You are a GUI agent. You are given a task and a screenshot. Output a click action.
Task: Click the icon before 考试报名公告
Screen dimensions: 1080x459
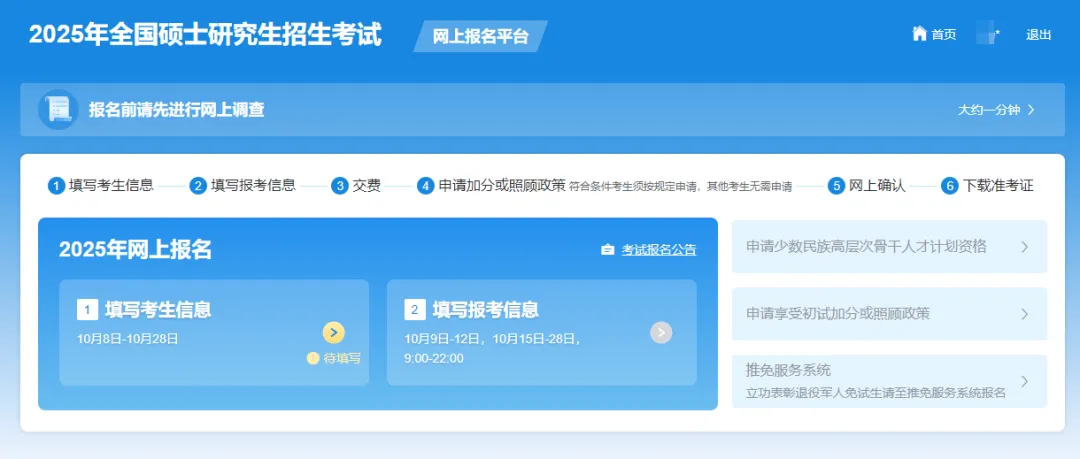[x=608, y=249]
